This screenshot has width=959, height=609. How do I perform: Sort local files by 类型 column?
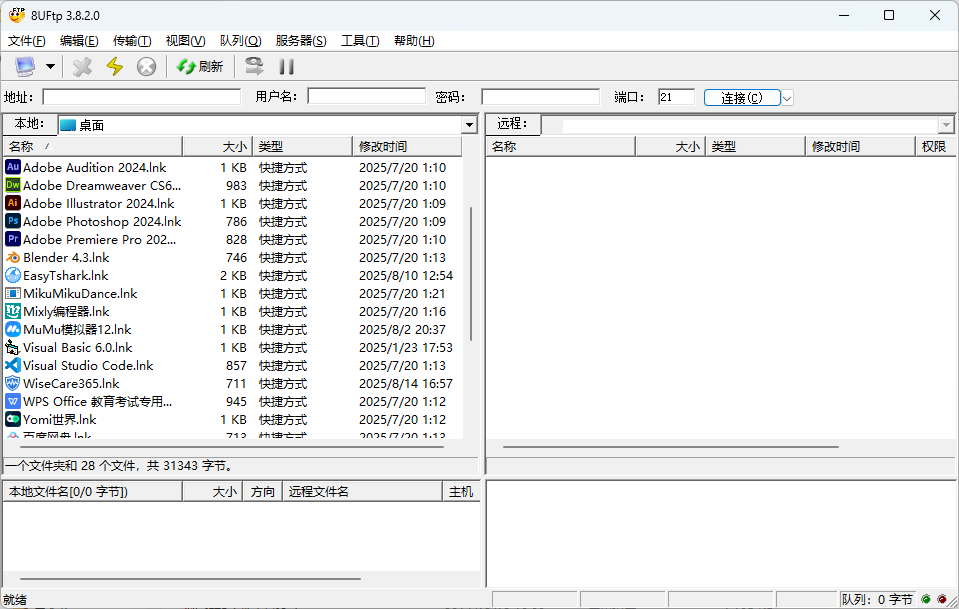pos(303,147)
